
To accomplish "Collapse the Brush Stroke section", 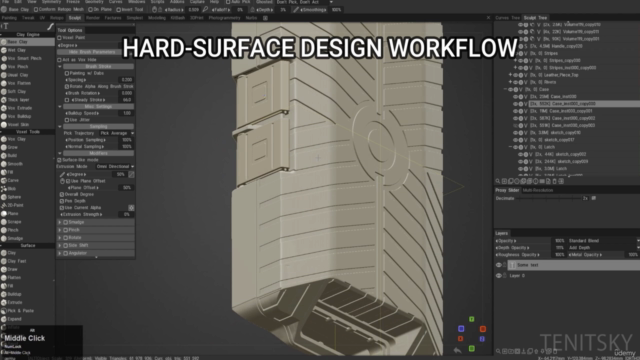I will click(x=60, y=67).
